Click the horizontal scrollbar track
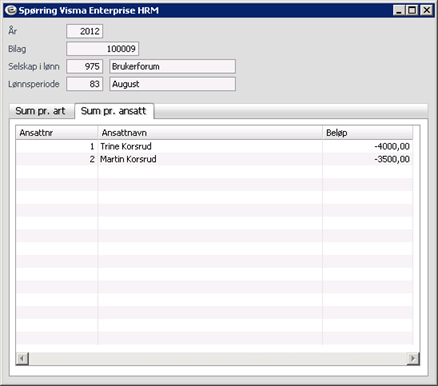The height and width of the screenshot is (386, 438). pyautogui.click(x=218, y=359)
